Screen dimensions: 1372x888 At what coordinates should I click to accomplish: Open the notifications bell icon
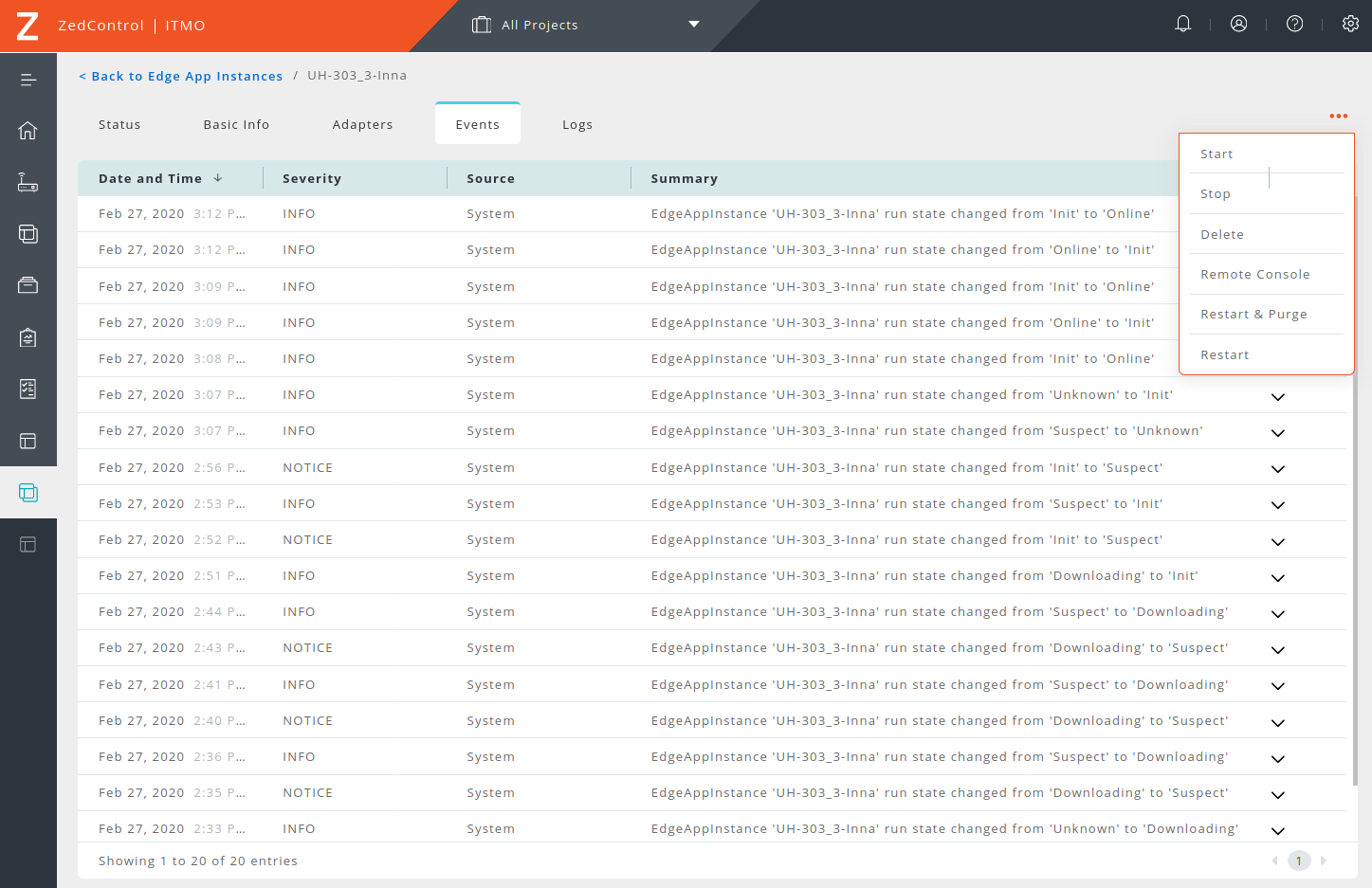coord(1182,24)
